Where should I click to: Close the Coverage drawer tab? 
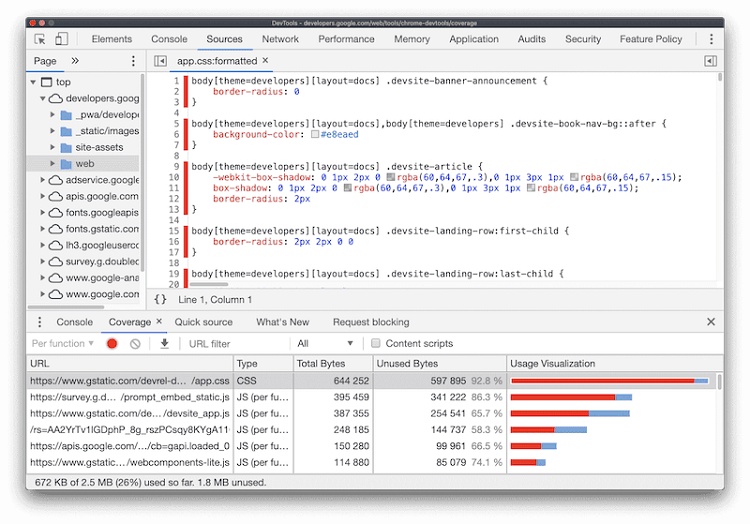coord(159,321)
